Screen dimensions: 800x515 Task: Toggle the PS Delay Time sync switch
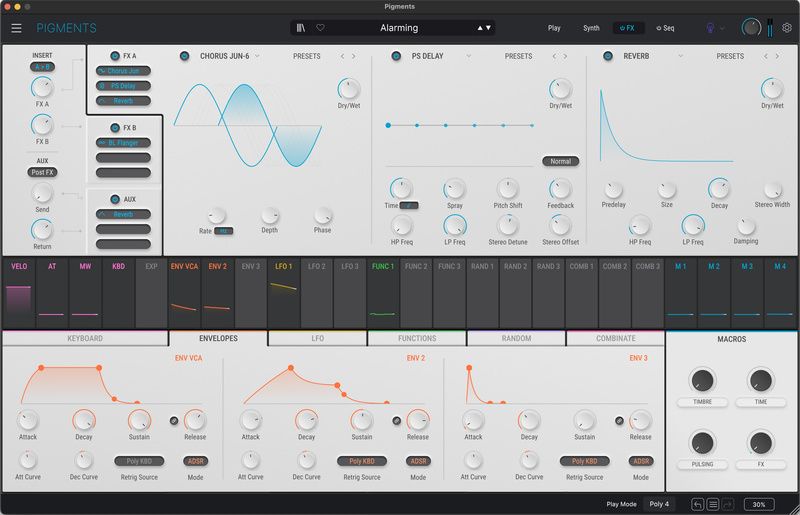[409, 206]
